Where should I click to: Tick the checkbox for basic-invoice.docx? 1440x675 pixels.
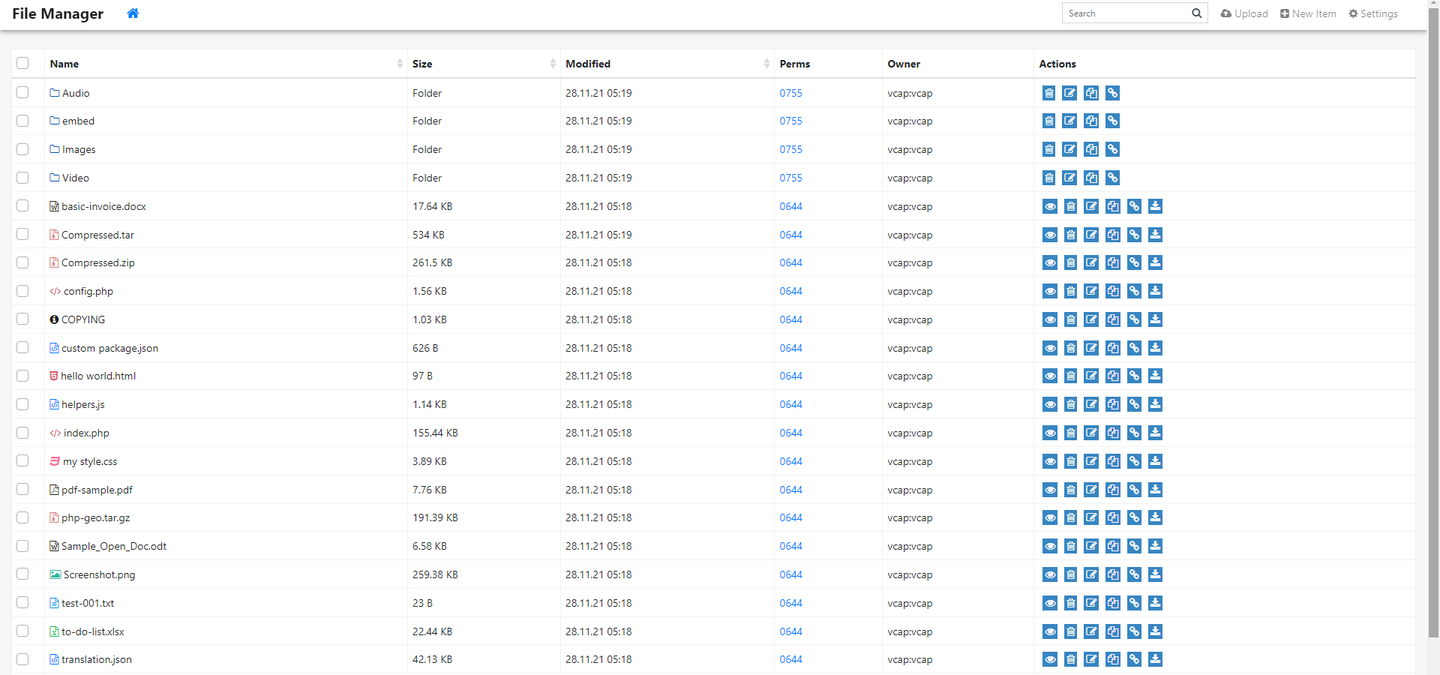[x=23, y=206]
